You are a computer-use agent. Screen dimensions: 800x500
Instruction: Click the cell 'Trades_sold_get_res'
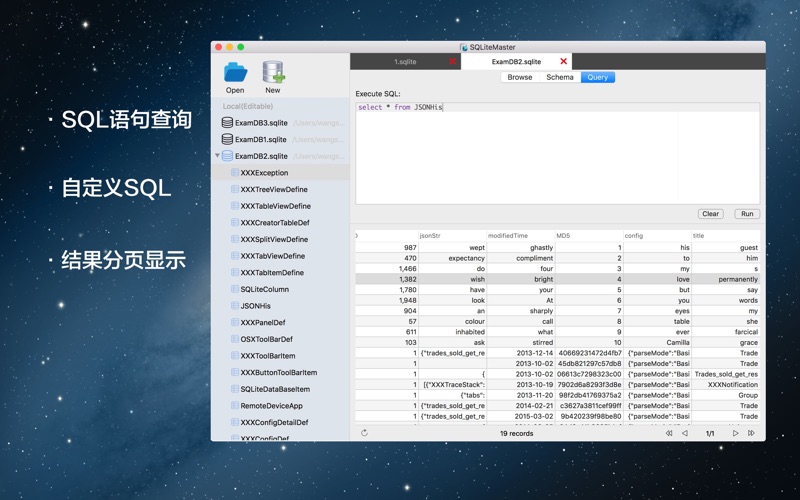[727, 374]
